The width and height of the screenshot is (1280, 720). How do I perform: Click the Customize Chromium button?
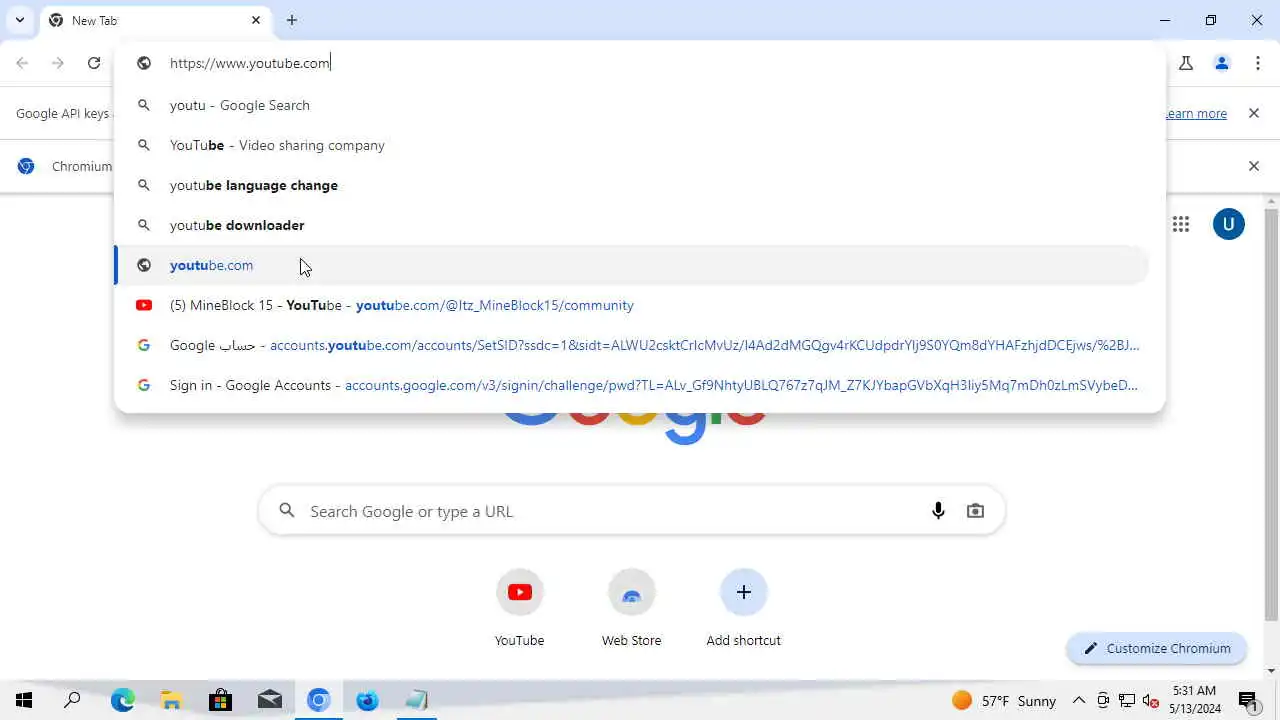click(x=1157, y=648)
